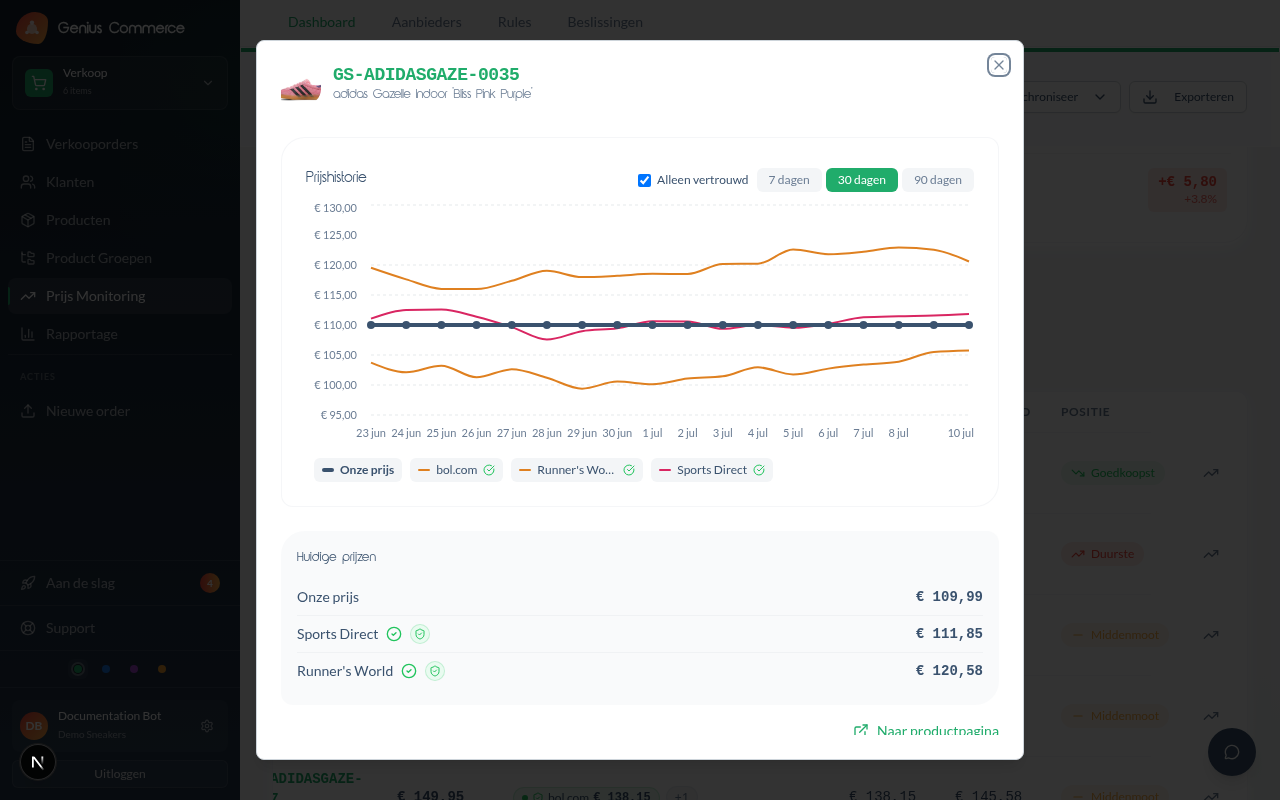Click the Support sidebar icon
1280x800 pixels.
[x=27, y=628]
